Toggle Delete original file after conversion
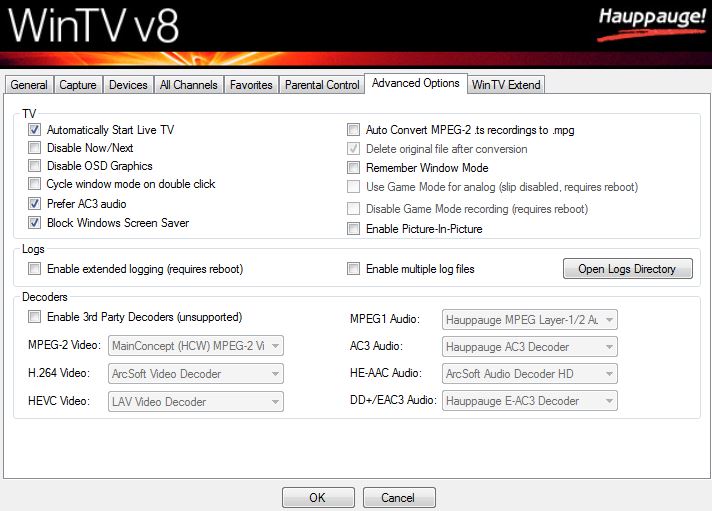Viewport: 712px width, 511px height. (x=353, y=149)
